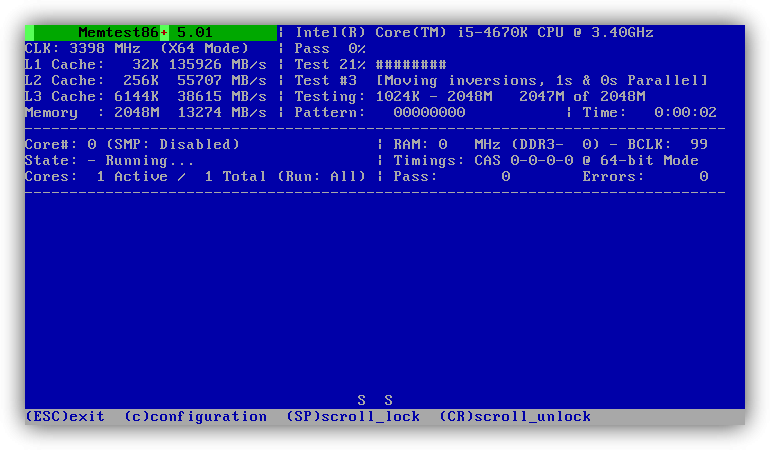The width and height of the screenshot is (770, 450).
Task: Click the RAM: 0 MHz (DDR3- 0) text
Action: coord(496,144)
